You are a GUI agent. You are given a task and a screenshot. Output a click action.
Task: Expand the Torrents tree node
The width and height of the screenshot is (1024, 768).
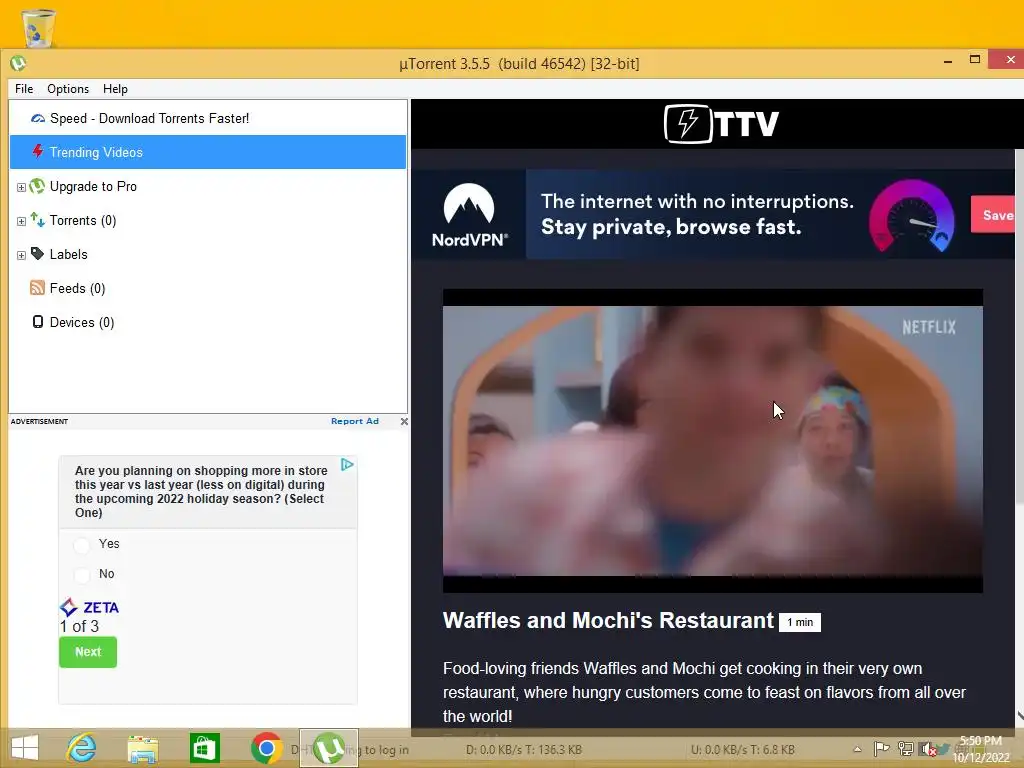[22, 221]
